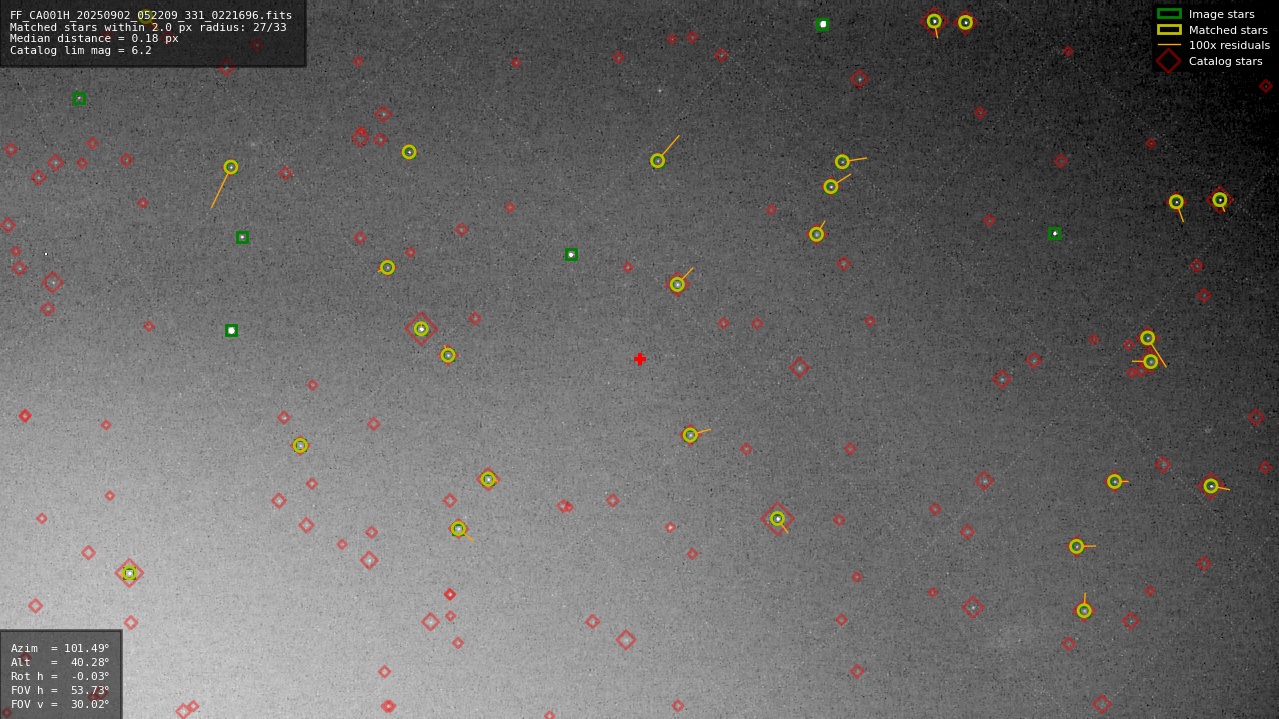
Task: Click the "FOV v = 30.02°" value
Action: point(60,704)
